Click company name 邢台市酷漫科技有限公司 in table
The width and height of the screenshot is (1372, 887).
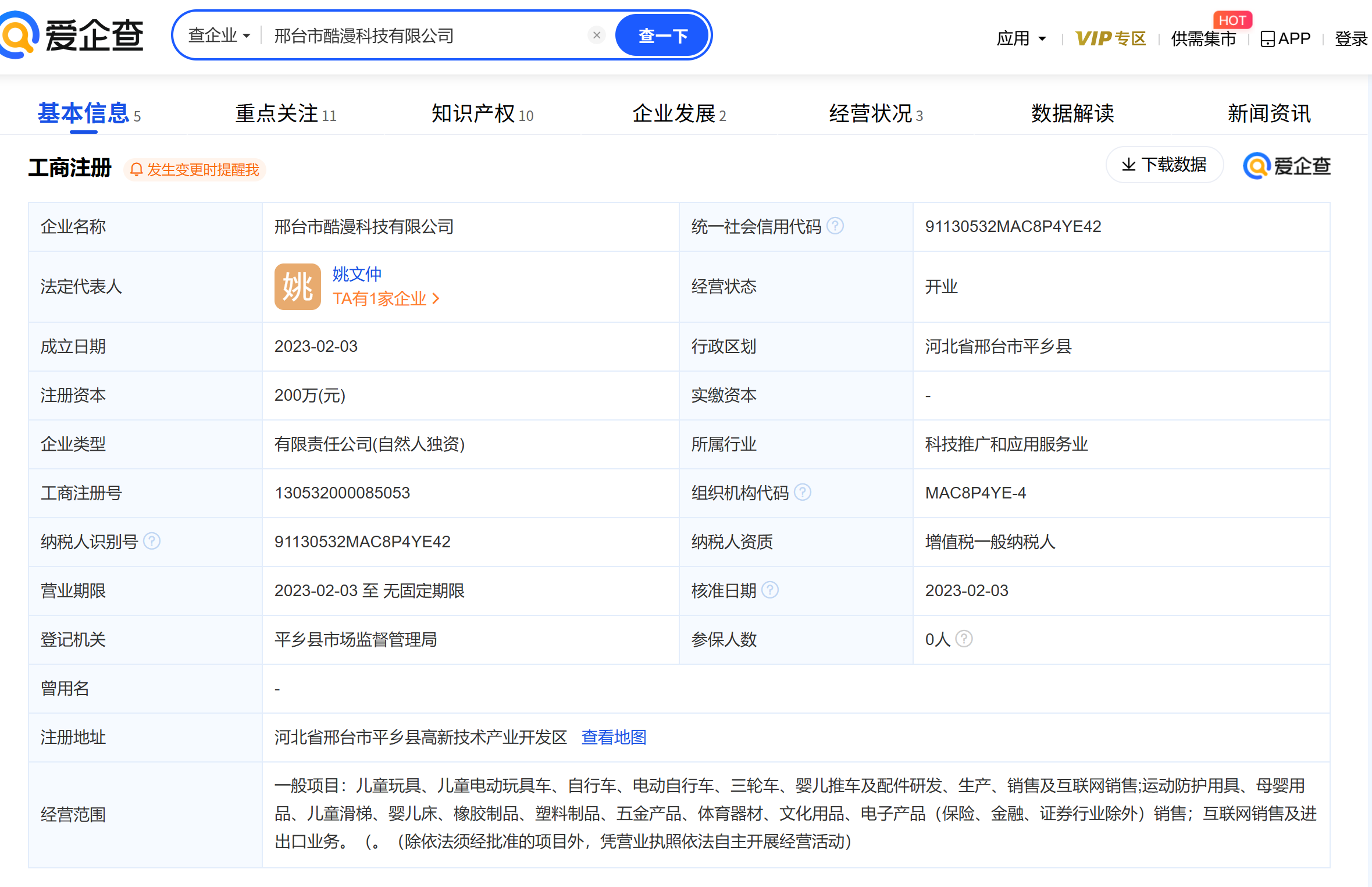[364, 226]
